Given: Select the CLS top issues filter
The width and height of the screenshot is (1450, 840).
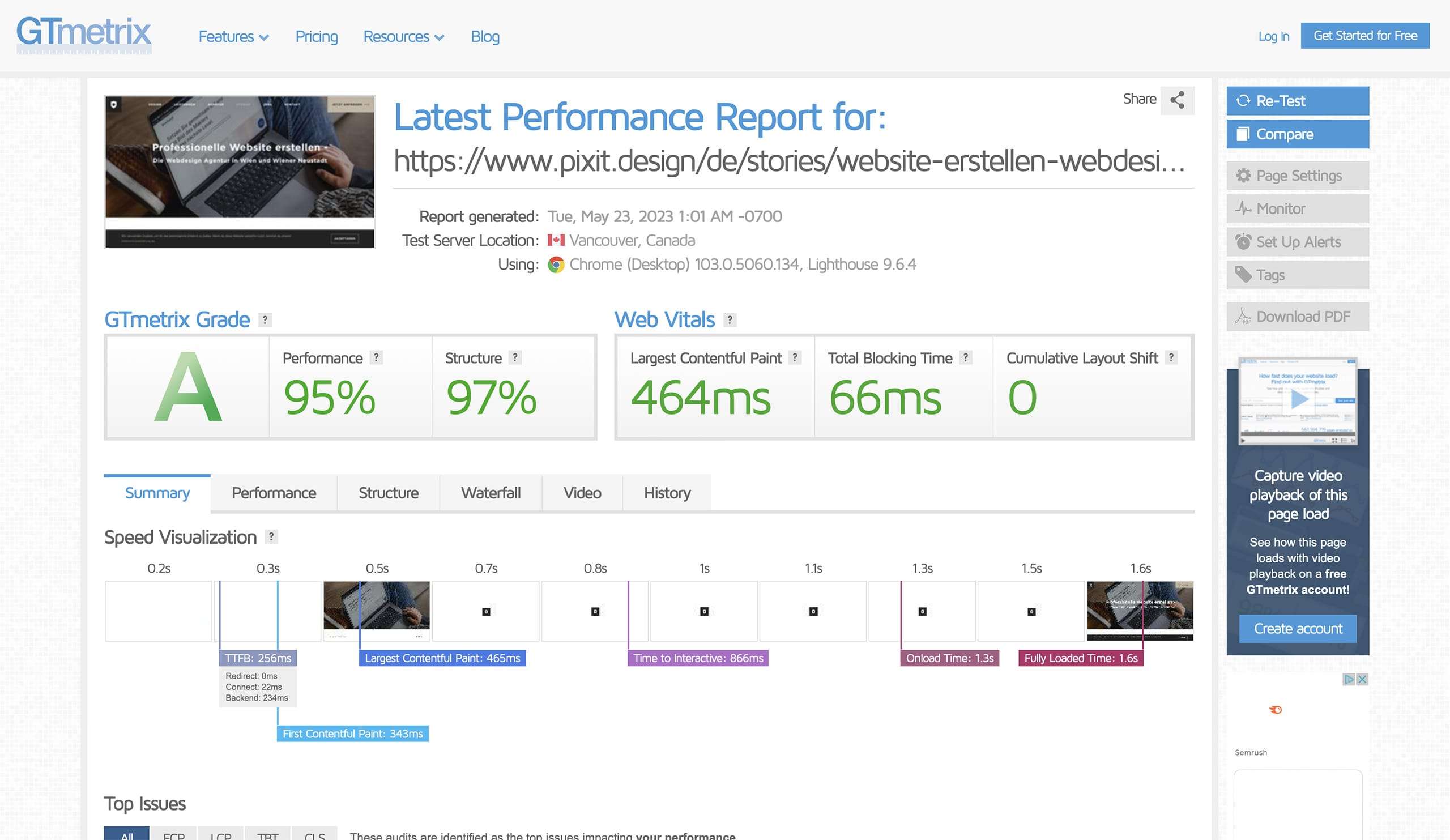Looking at the screenshot, I should point(314,834).
